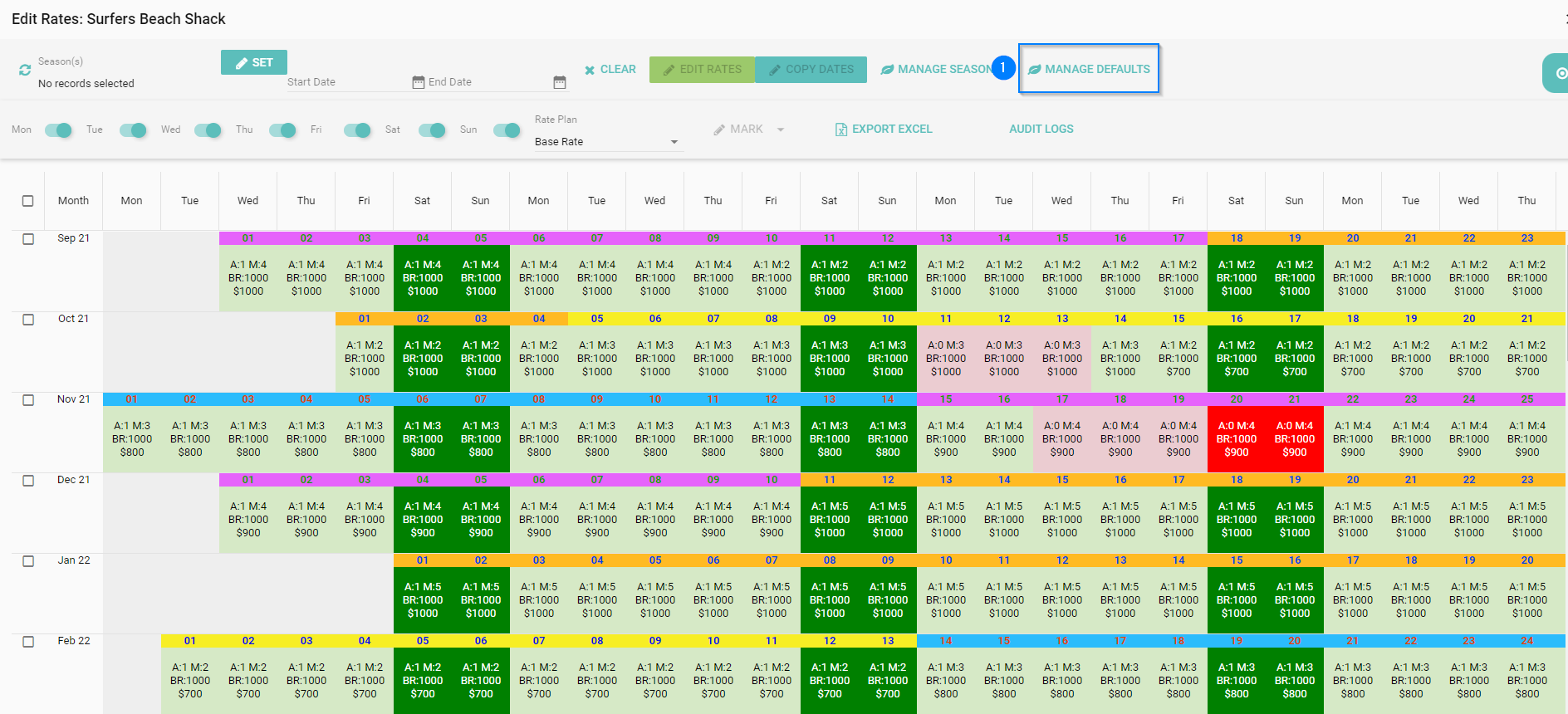Image resolution: width=1568 pixels, height=714 pixels.
Task: Toggle the Mon day switch
Action: [58, 130]
